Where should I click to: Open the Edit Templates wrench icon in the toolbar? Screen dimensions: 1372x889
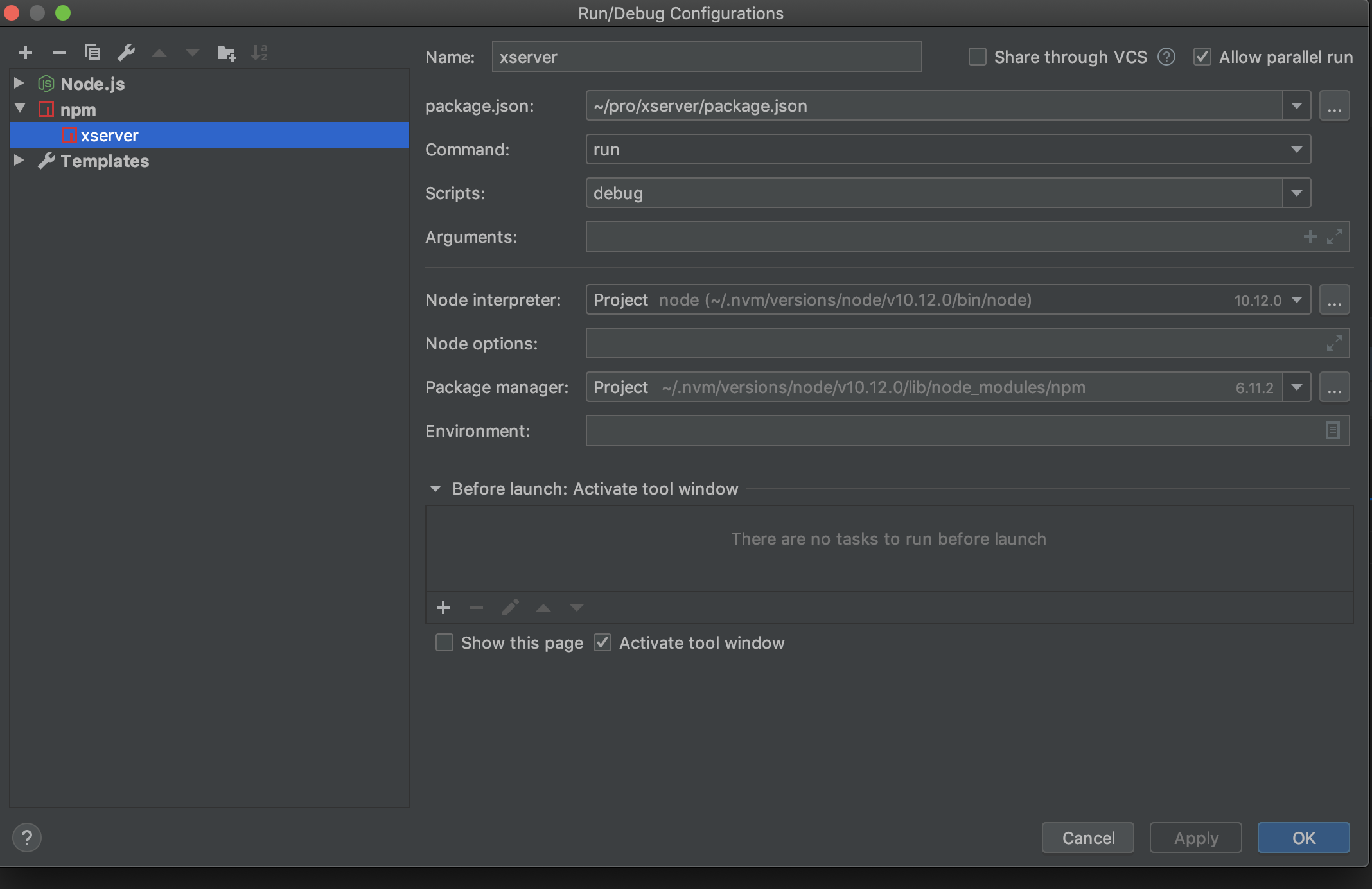(x=126, y=53)
